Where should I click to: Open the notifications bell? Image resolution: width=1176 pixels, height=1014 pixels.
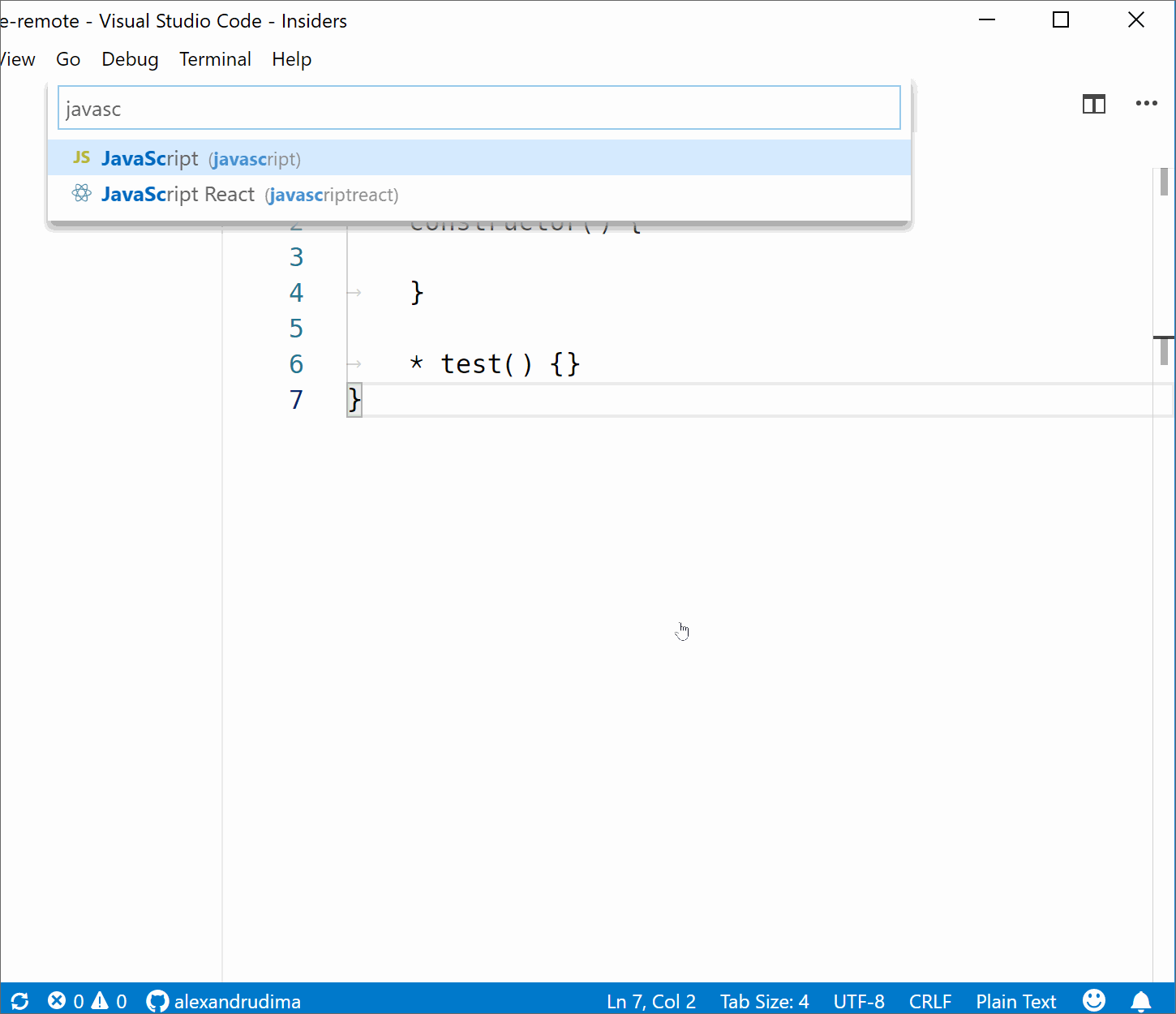coord(1140,1001)
